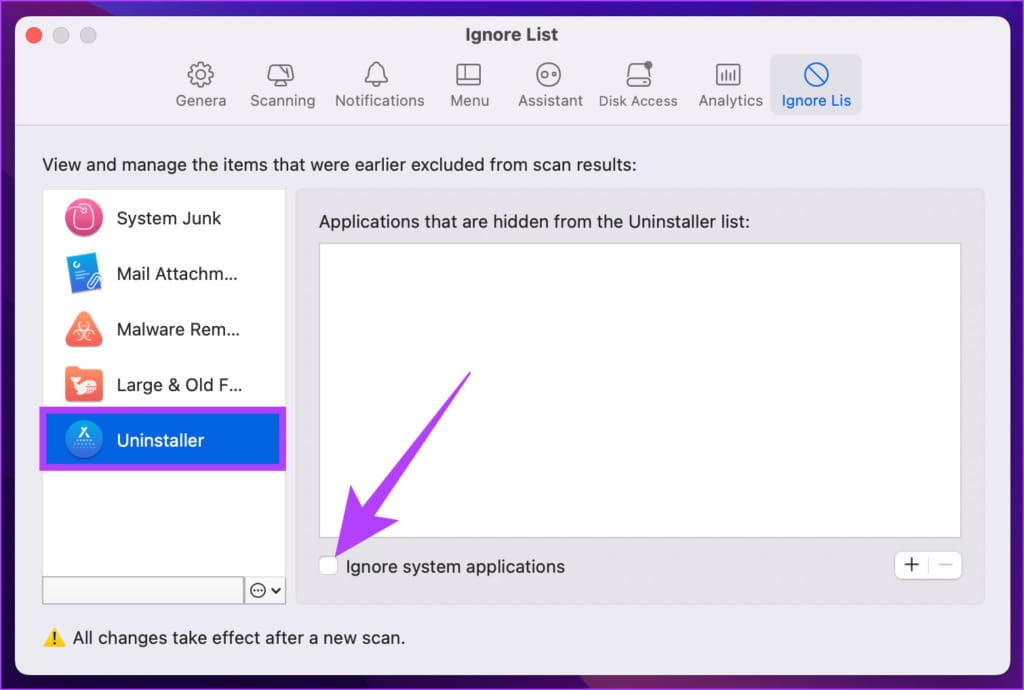Select the Ignore List tab
The image size is (1024, 690).
click(816, 84)
